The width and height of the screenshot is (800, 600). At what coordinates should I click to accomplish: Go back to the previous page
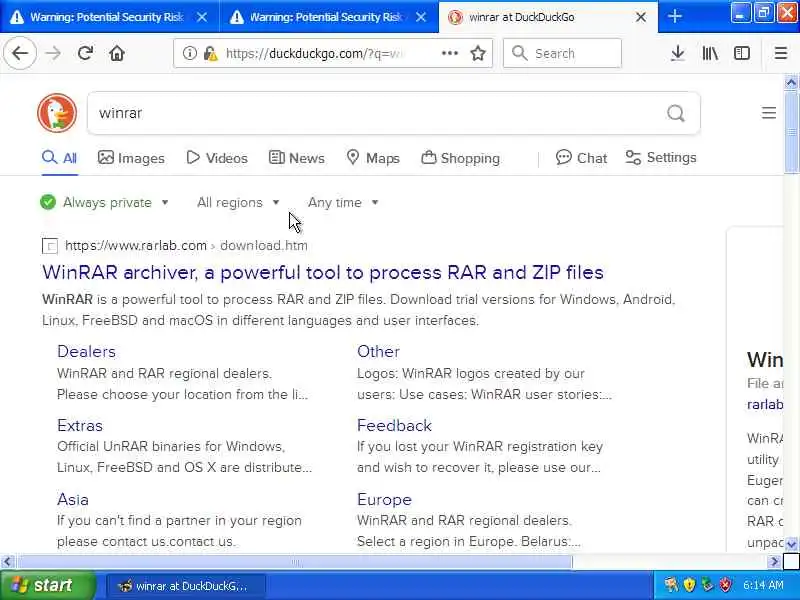(x=20, y=53)
